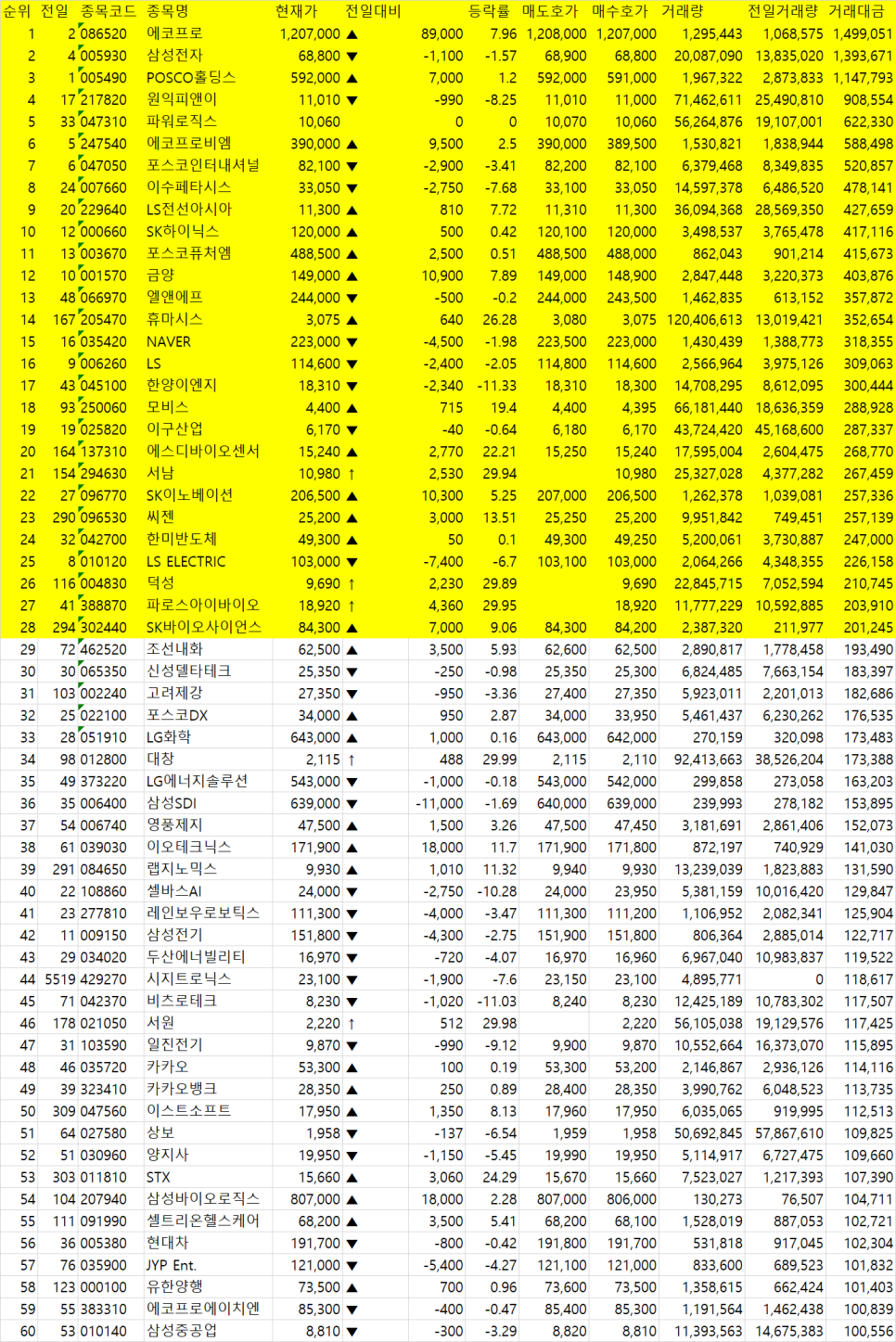Viewport: 896px width, 1342px height.
Task: Select the stock name 삼성전자
Action: [x=174, y=56]
